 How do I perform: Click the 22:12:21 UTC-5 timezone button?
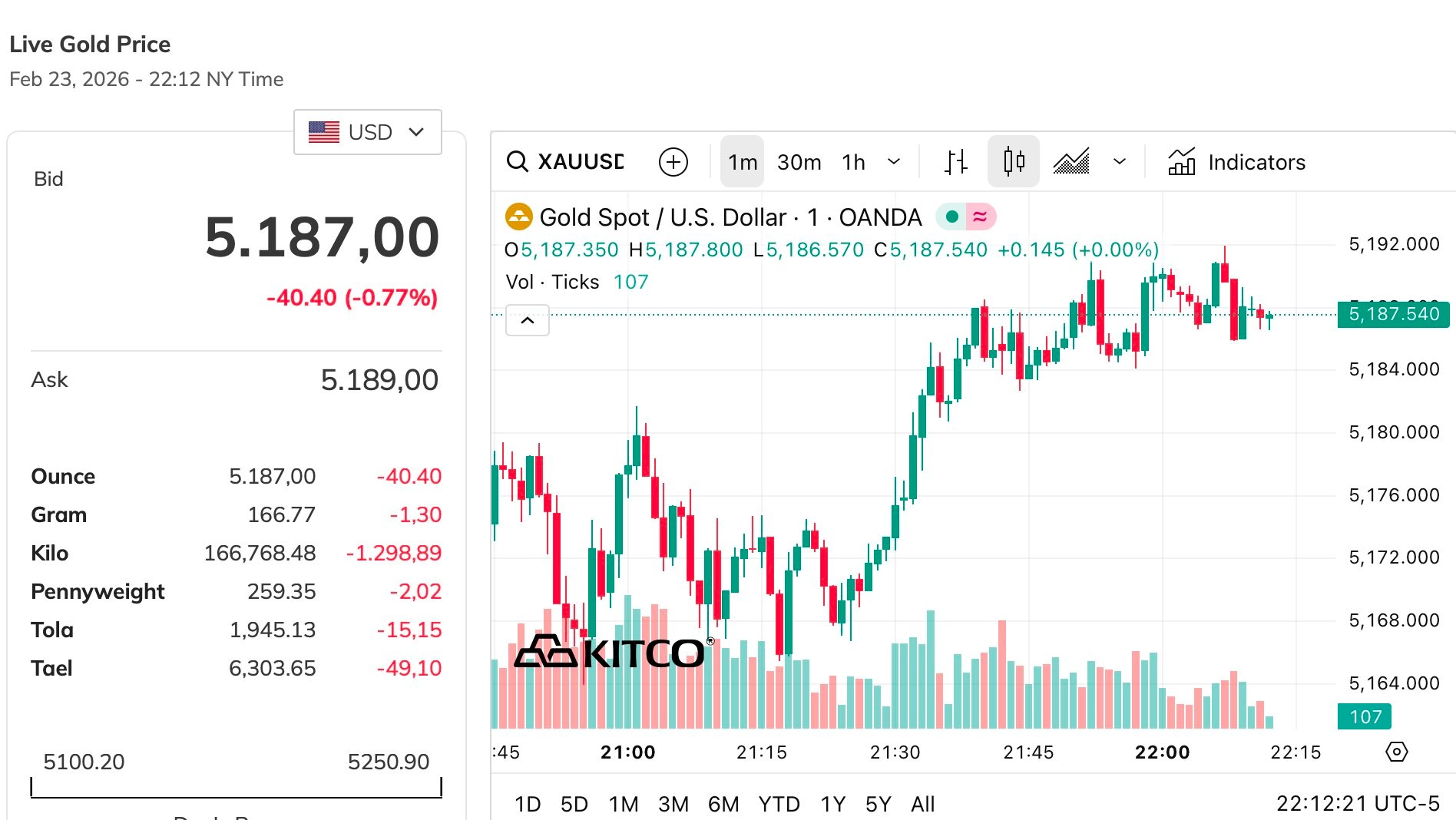1357,803
